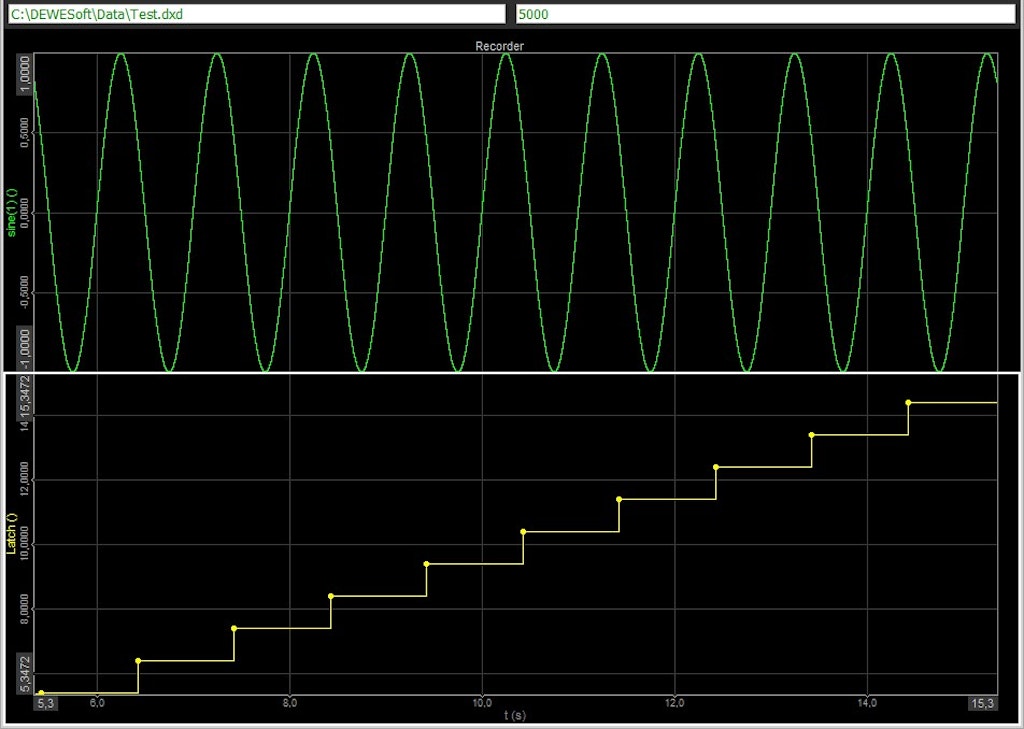Click the Latch axis upper limit 15,3472
Viewport: 1024px width, 729px height.
point(25,395)
